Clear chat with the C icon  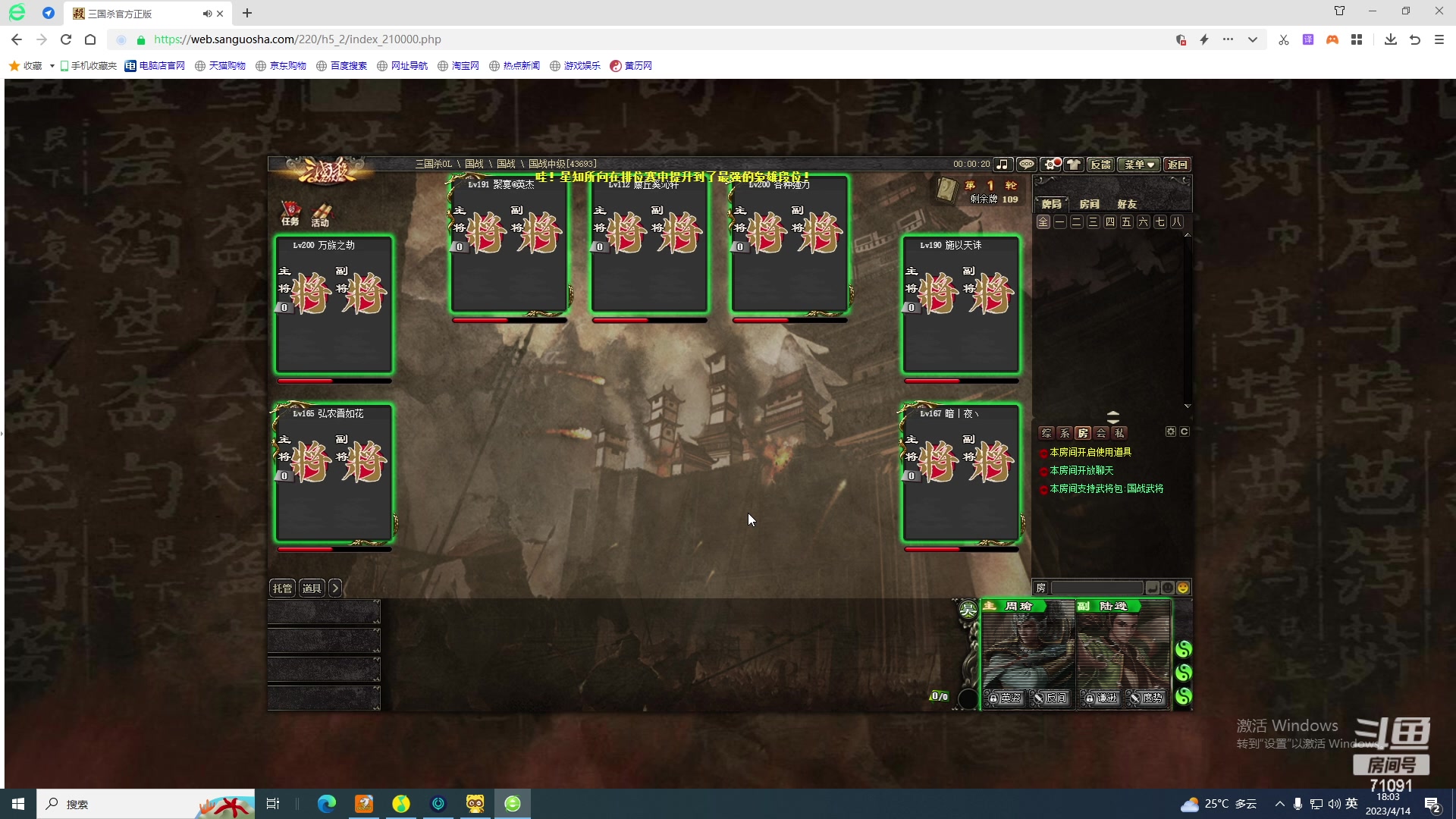click(1185, 431)
